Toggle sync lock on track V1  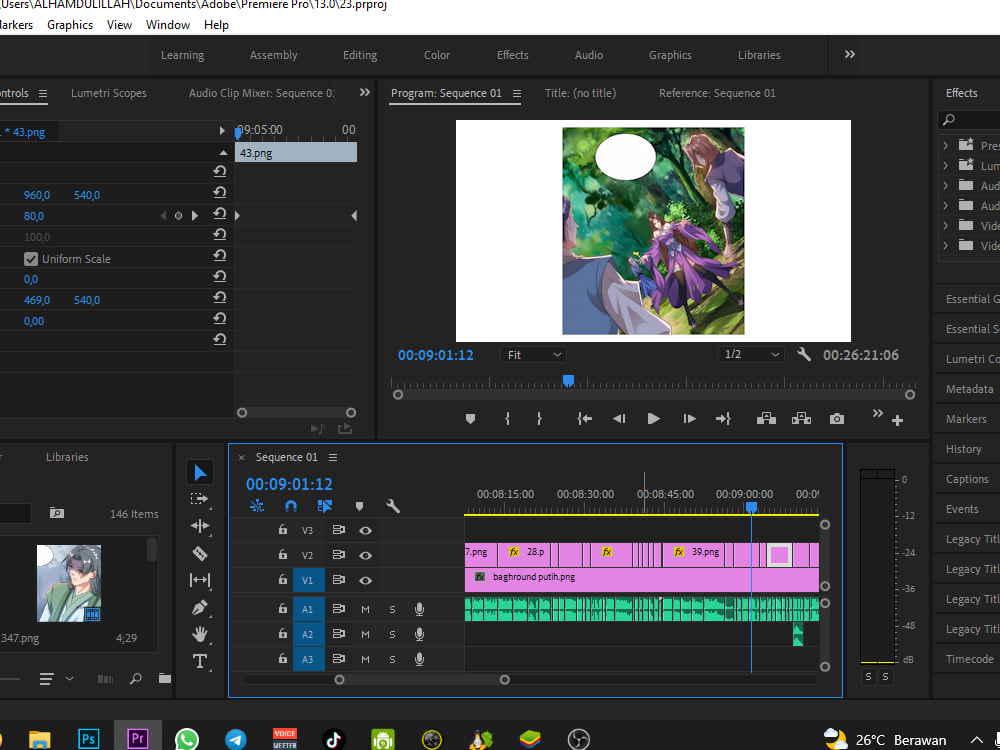tap(339, 580)
